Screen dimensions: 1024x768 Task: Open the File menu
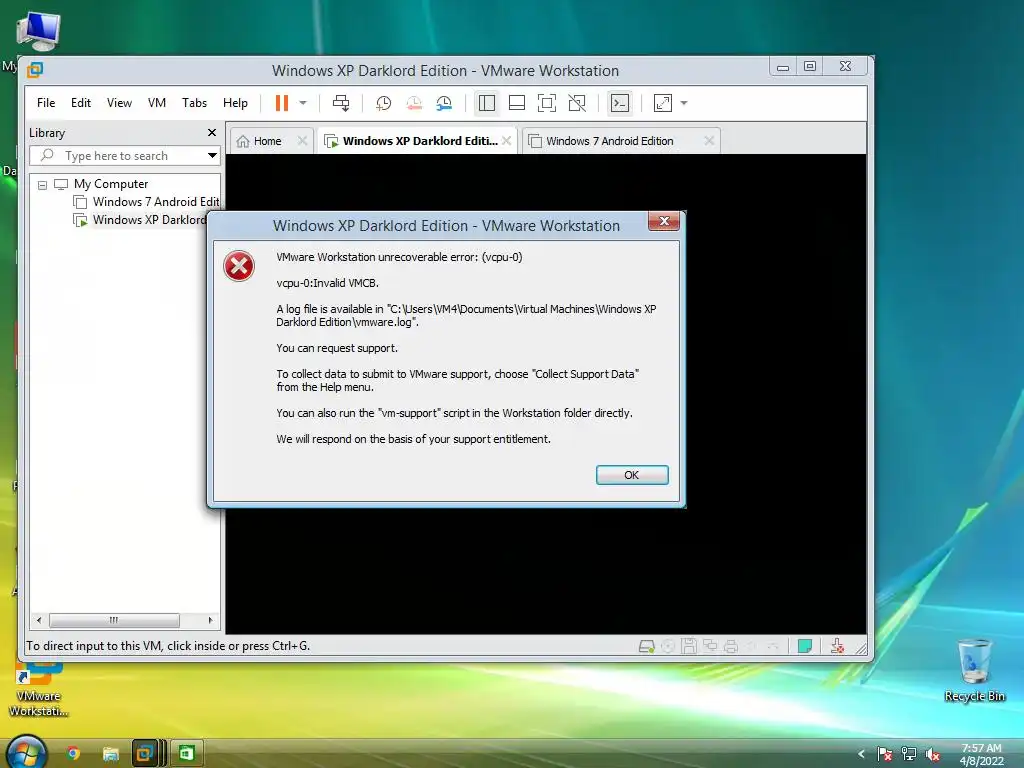(46, 103)
